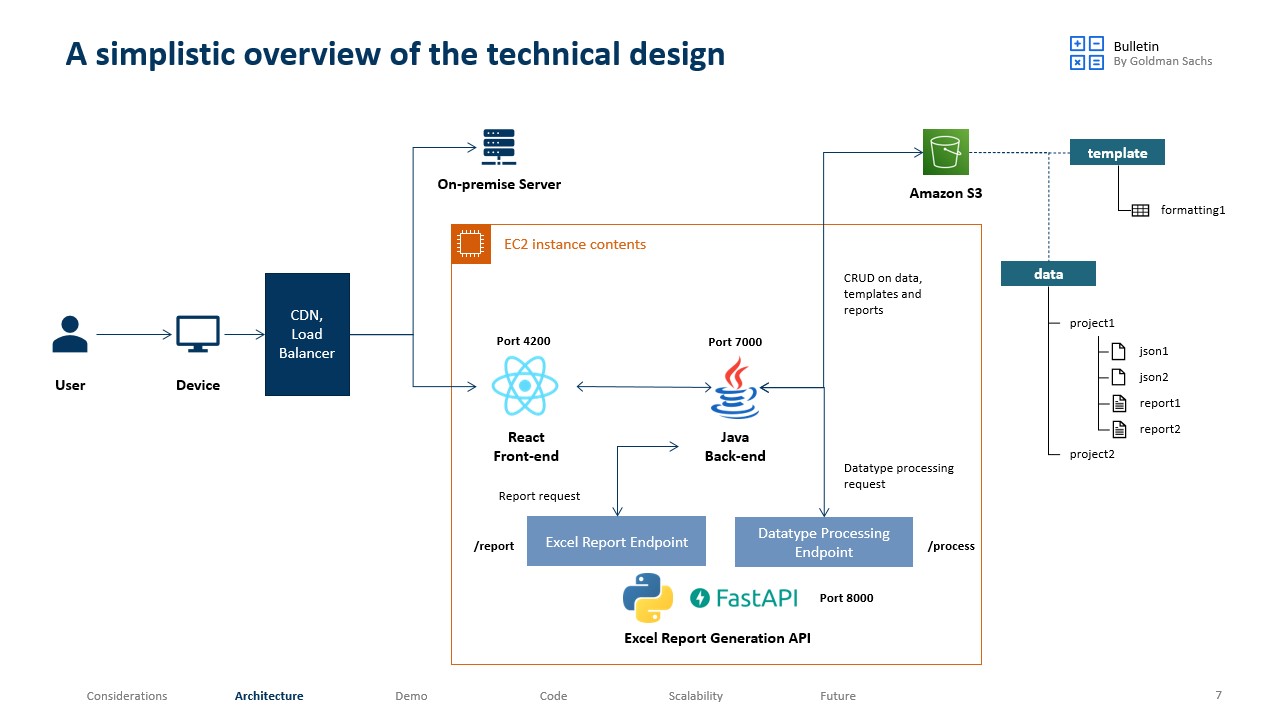Click the Device monitor icon

198,334
